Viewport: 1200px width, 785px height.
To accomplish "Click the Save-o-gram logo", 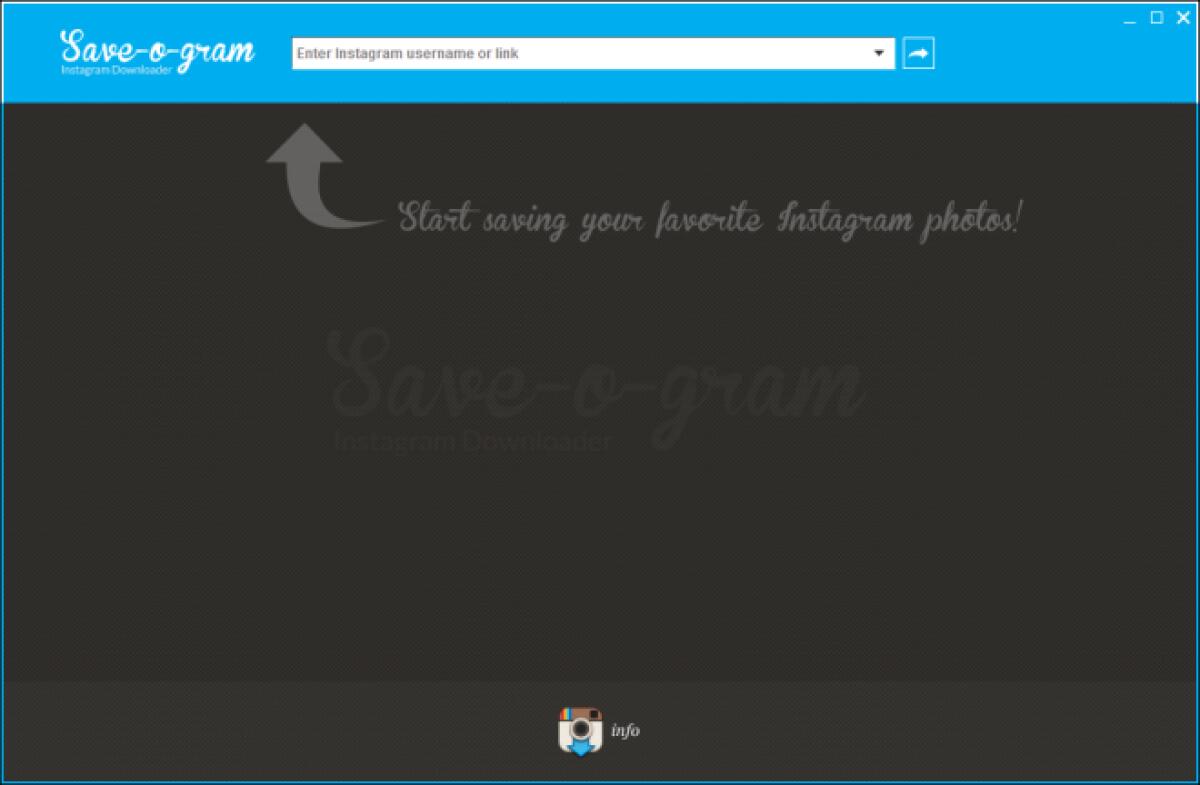I will pos(160,48).
